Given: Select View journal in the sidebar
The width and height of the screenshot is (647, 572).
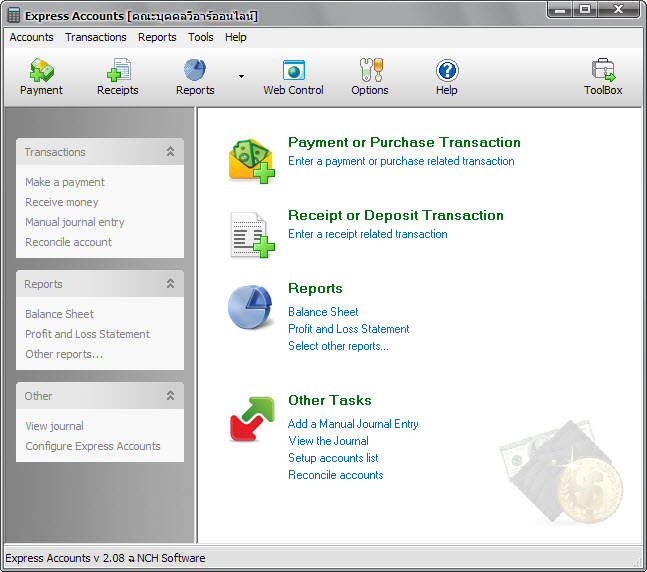Looking at the screenshot, I should pyautogui.click(x=54, y=426).
